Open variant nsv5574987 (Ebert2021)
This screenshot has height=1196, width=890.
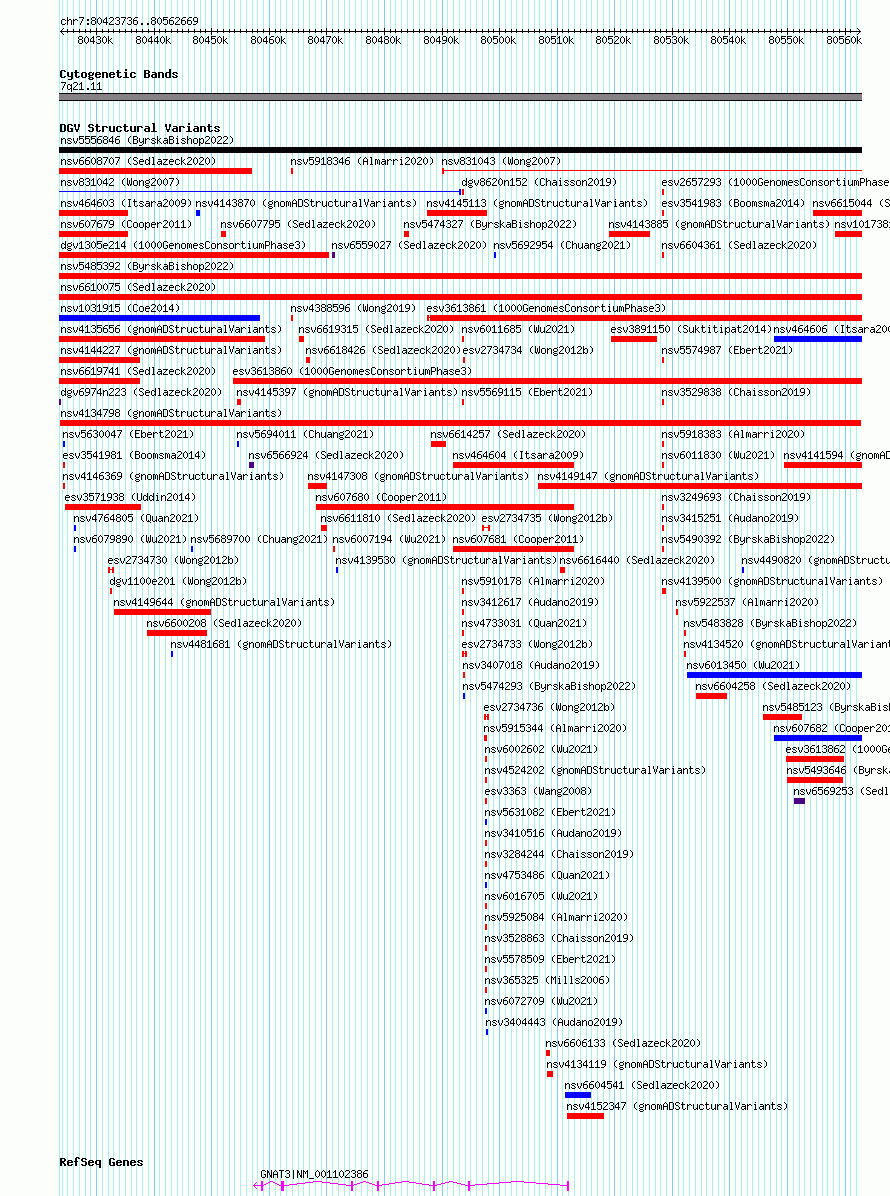[x=727, y=350]
